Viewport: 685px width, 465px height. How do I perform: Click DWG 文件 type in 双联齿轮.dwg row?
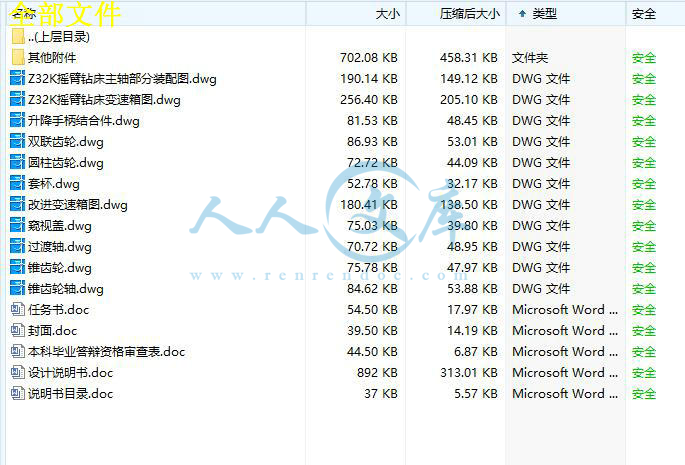point(541,142)
